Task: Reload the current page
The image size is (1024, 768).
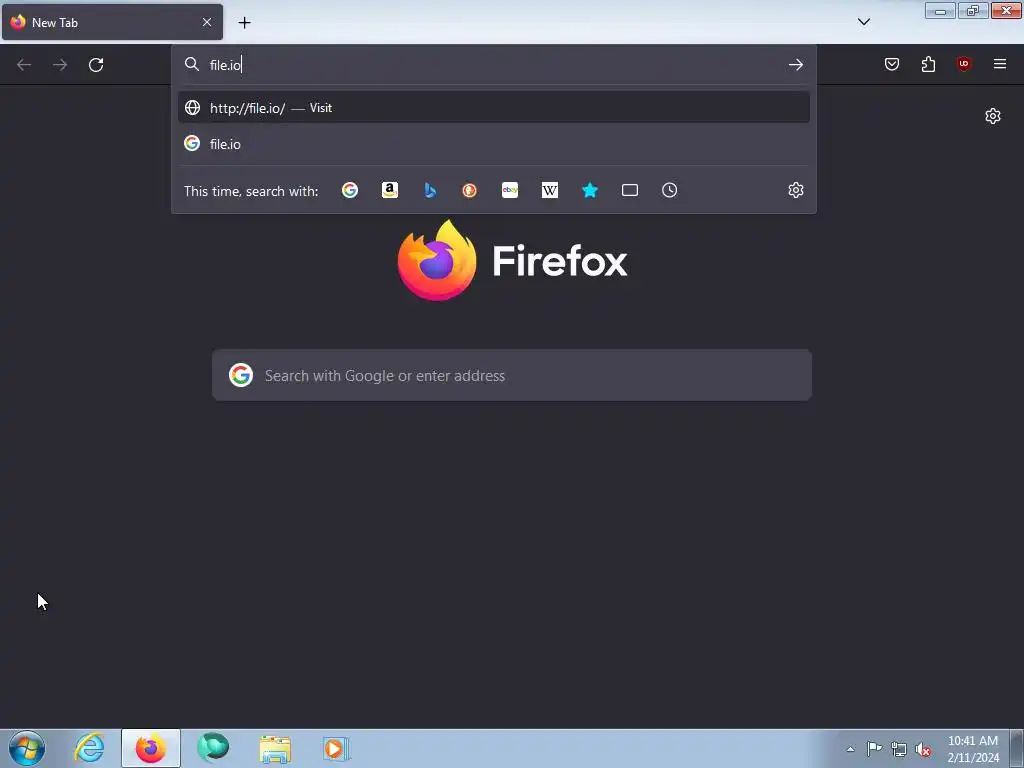Action: tap(96, 65)
